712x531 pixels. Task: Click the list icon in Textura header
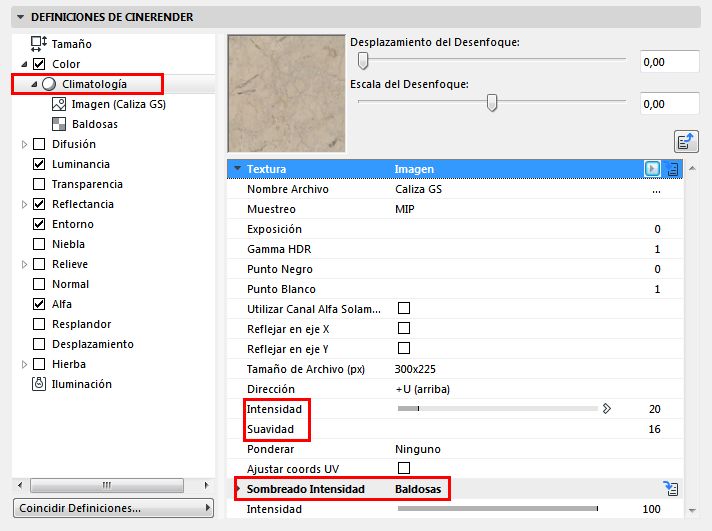(672, 169)
